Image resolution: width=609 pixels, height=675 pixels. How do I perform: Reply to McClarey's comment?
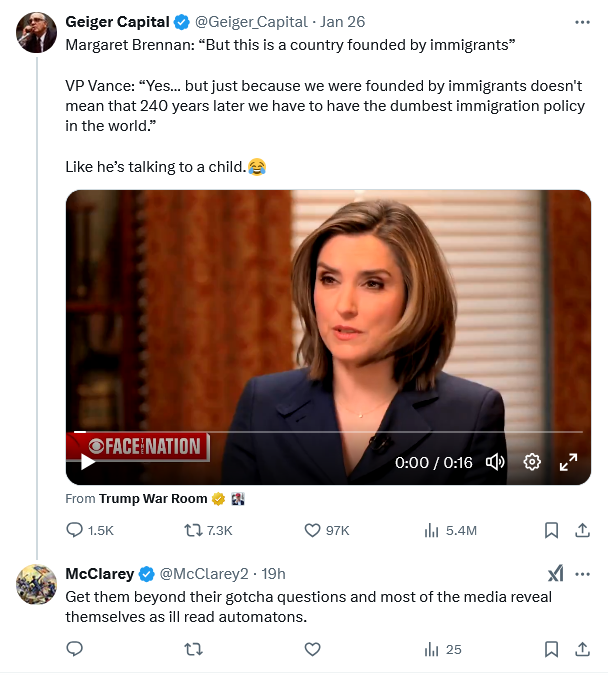pyautogui.click(x=75, y=649)
